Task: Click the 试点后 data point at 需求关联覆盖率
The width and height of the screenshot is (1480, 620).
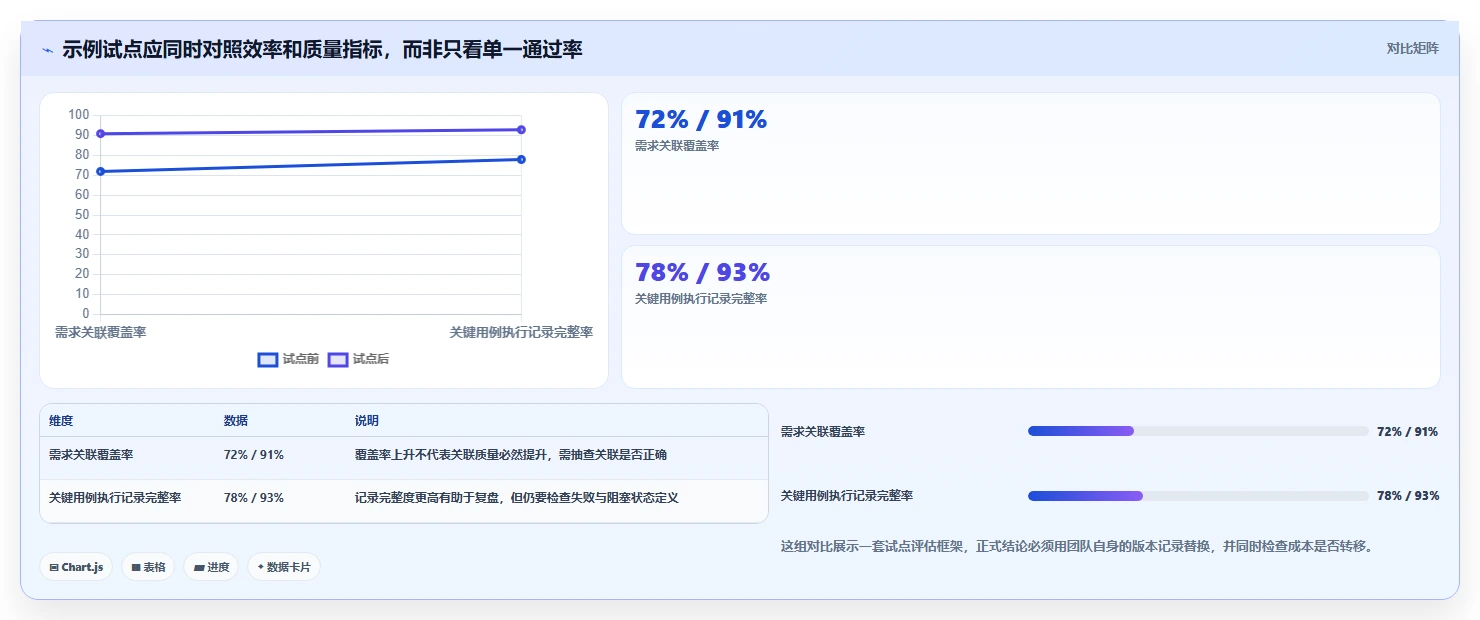Action: pyautogui.click(x=100, y=134)
